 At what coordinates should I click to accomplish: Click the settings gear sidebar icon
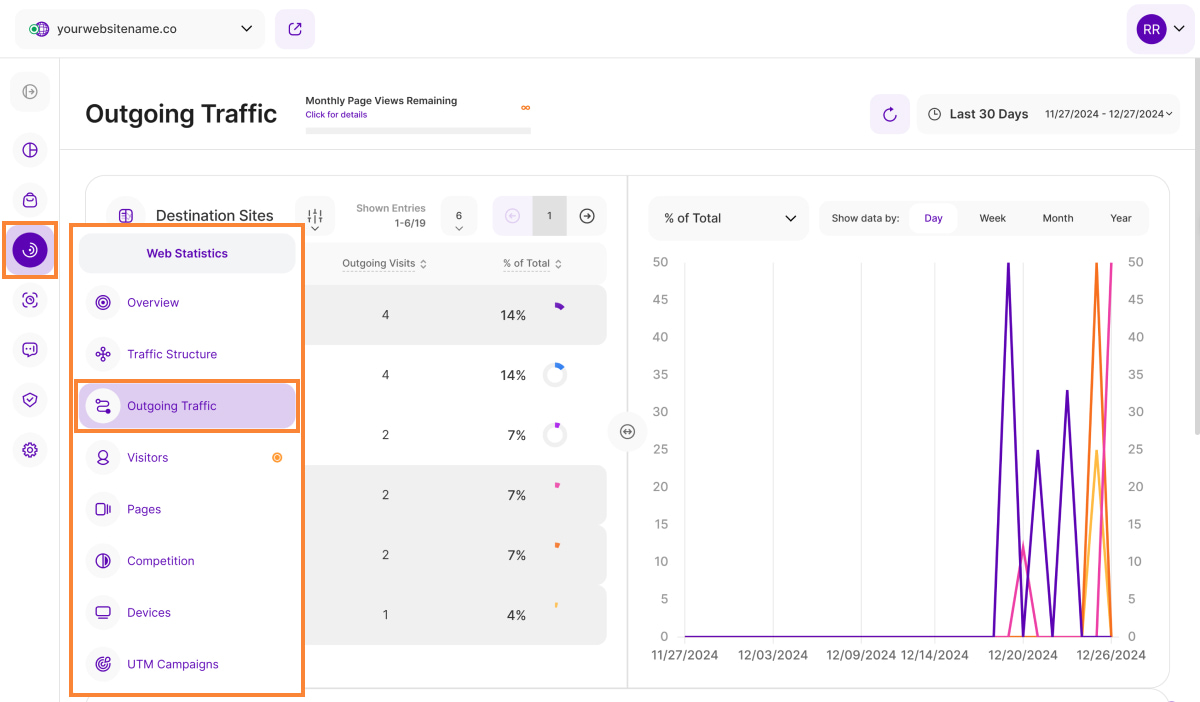(x=30, y=450)
